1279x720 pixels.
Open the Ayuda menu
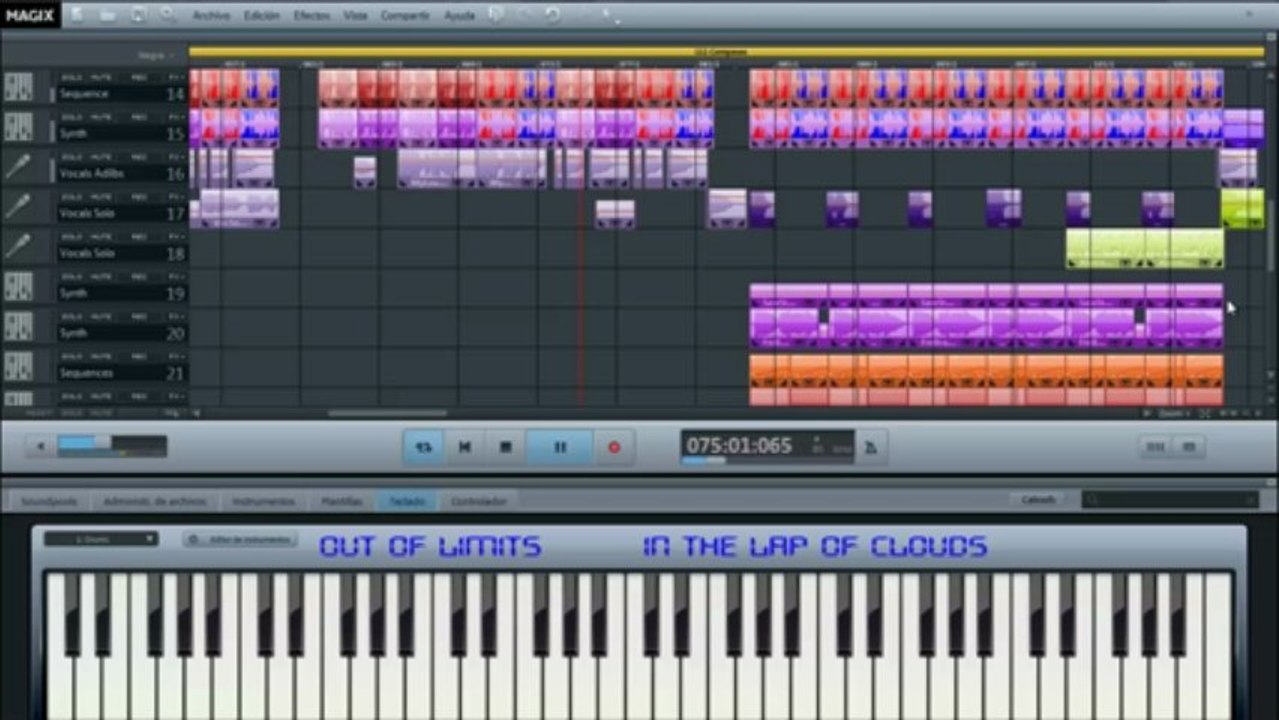click(x=460, y=16)
